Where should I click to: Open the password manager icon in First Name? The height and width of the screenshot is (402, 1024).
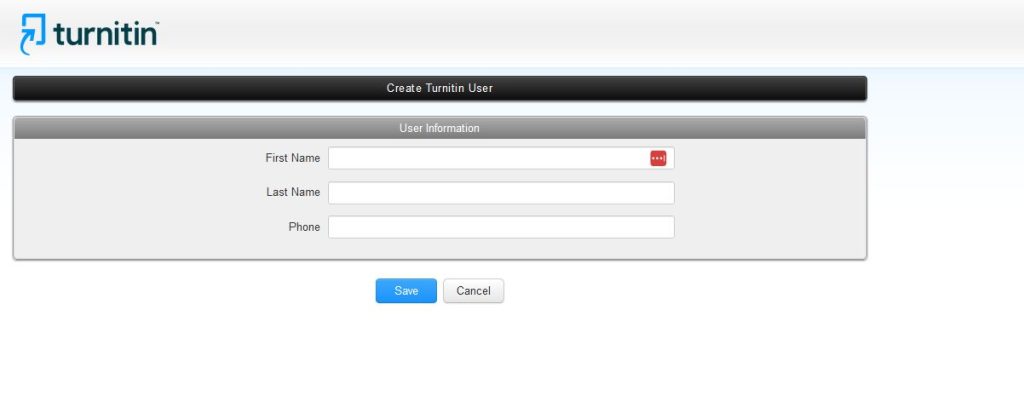[x=657, y=158]
